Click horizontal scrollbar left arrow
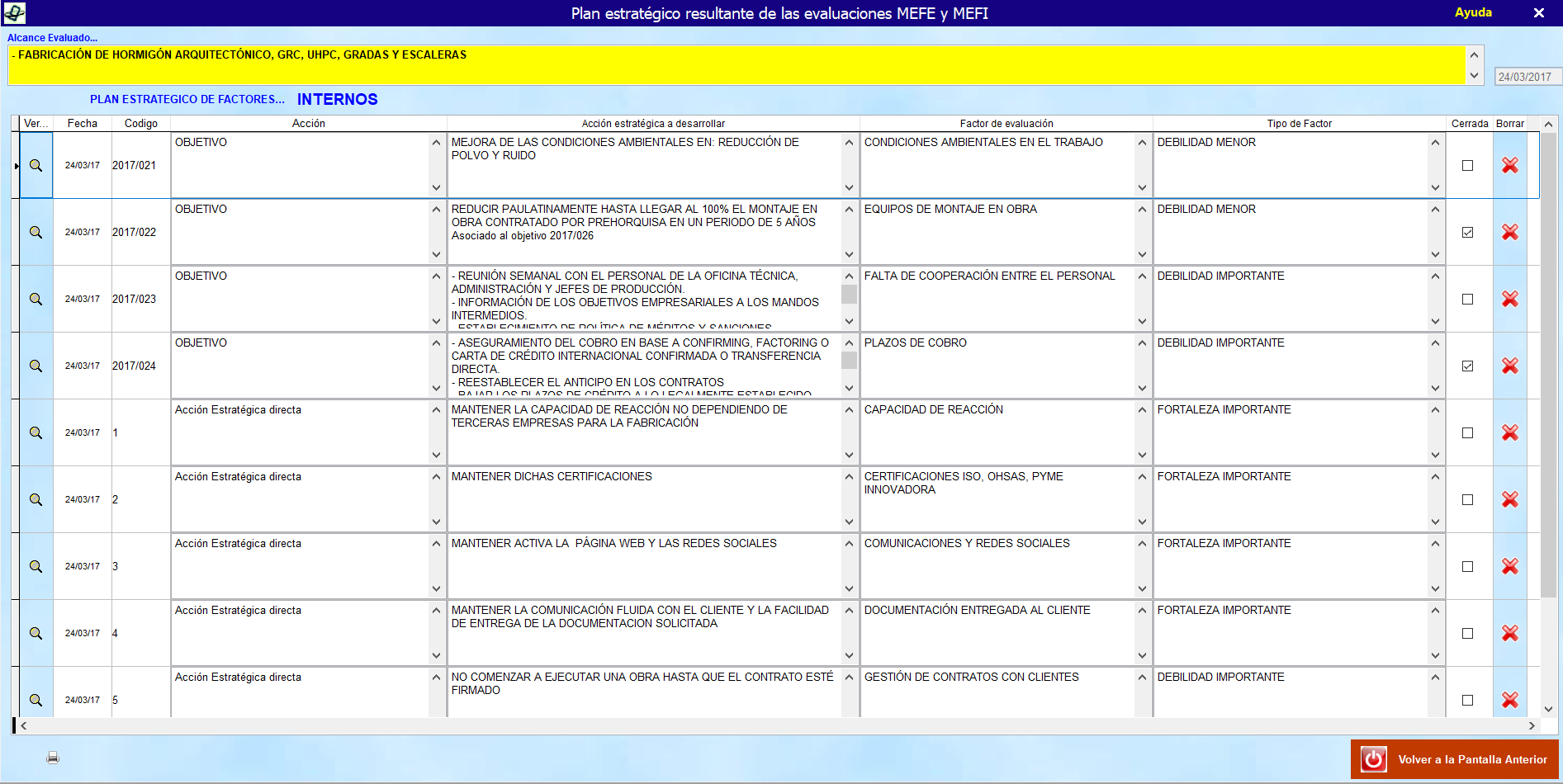The image size is (1563, 784). (24, 726)
